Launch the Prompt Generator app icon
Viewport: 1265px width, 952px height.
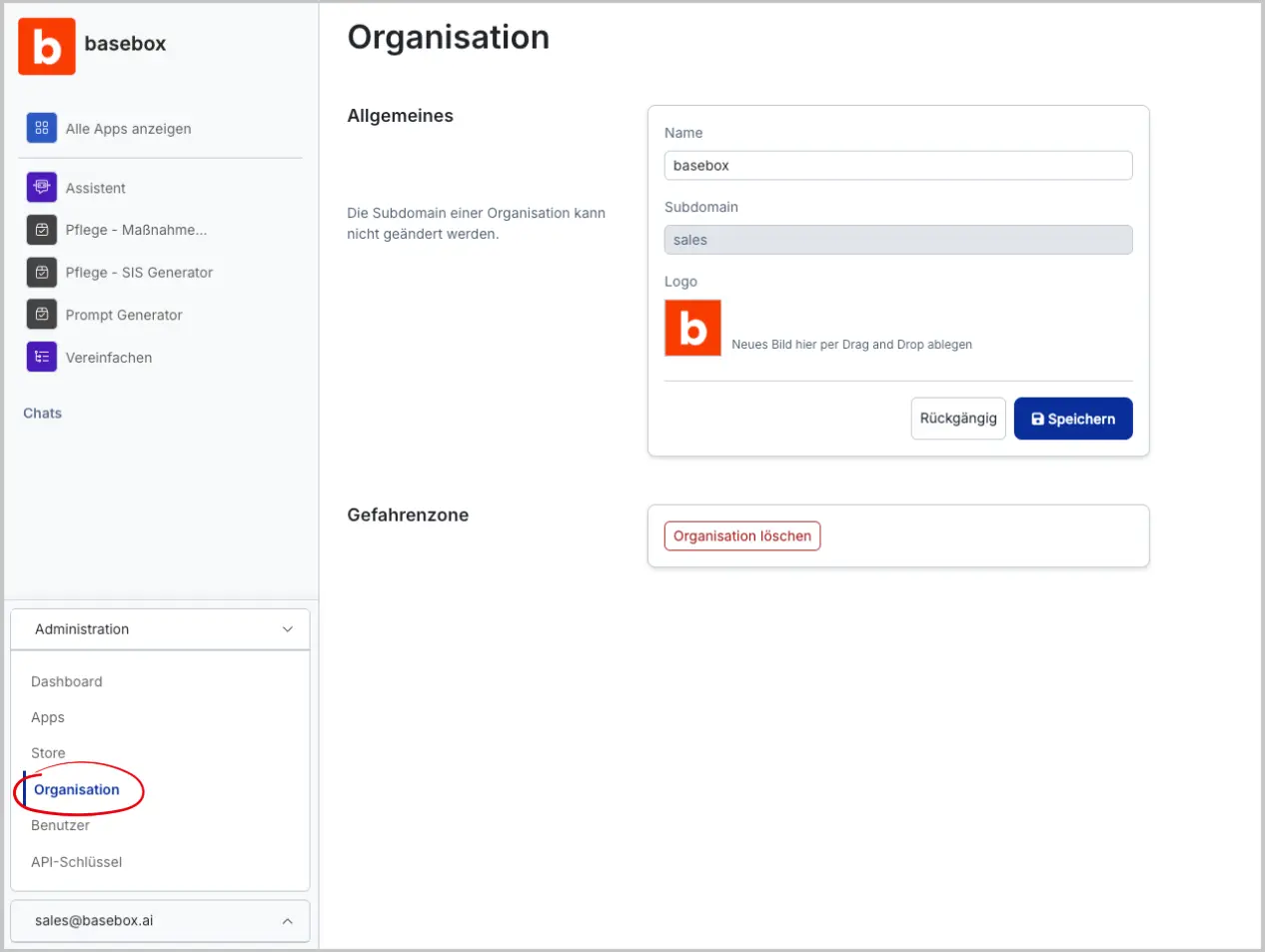click(x=41, y=315)
